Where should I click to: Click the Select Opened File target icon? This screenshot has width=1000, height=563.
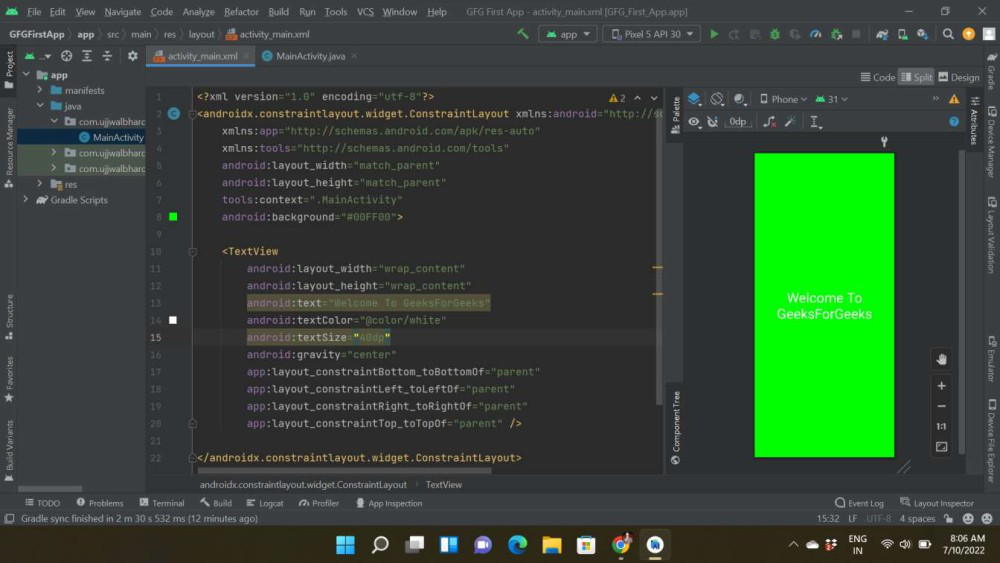pos(66,56)
